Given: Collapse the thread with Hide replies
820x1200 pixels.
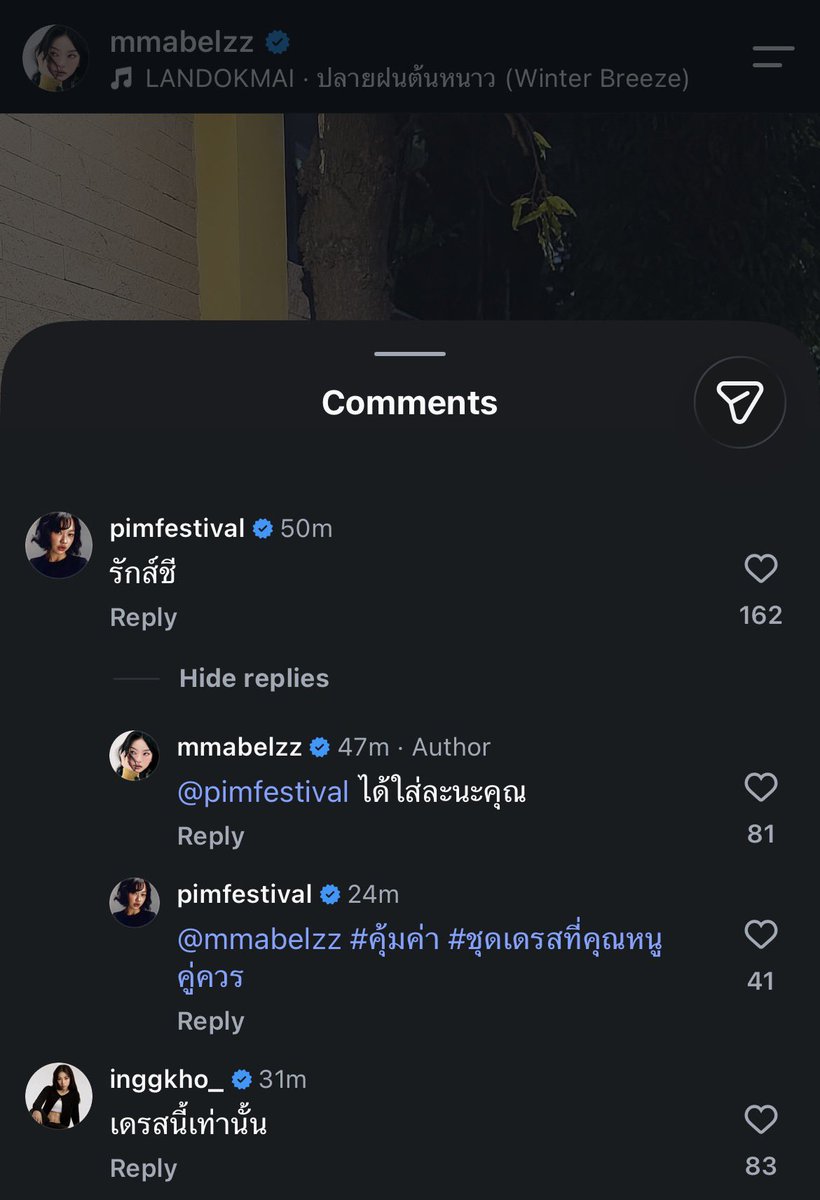Looking at the screenshot, I should [254, 678].
